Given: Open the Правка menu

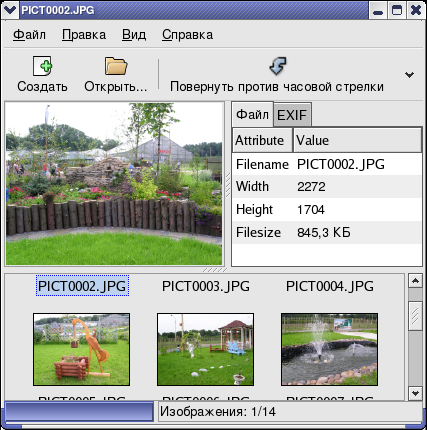Looking at the screenshot, I should [84, 35].
